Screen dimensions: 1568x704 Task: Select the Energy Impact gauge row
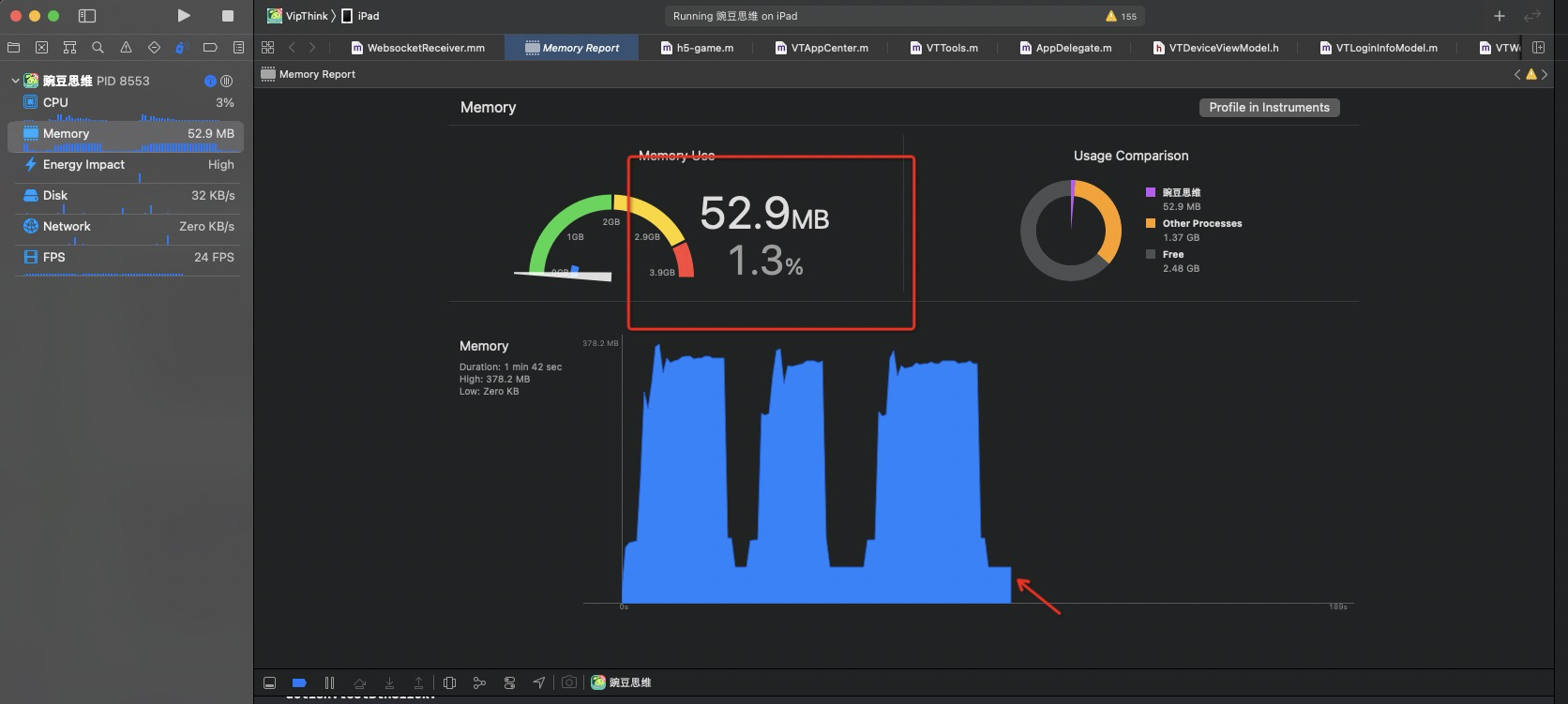pos(127,167)
